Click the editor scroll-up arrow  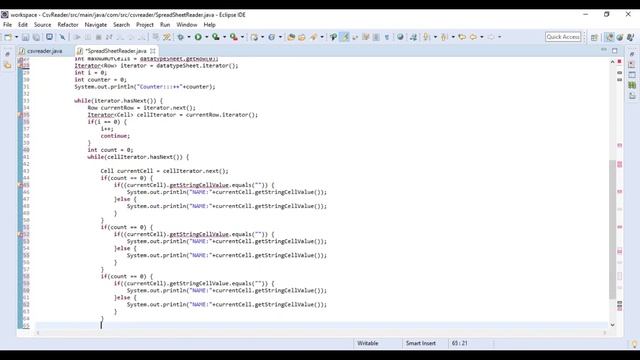[x=612, y=62]
